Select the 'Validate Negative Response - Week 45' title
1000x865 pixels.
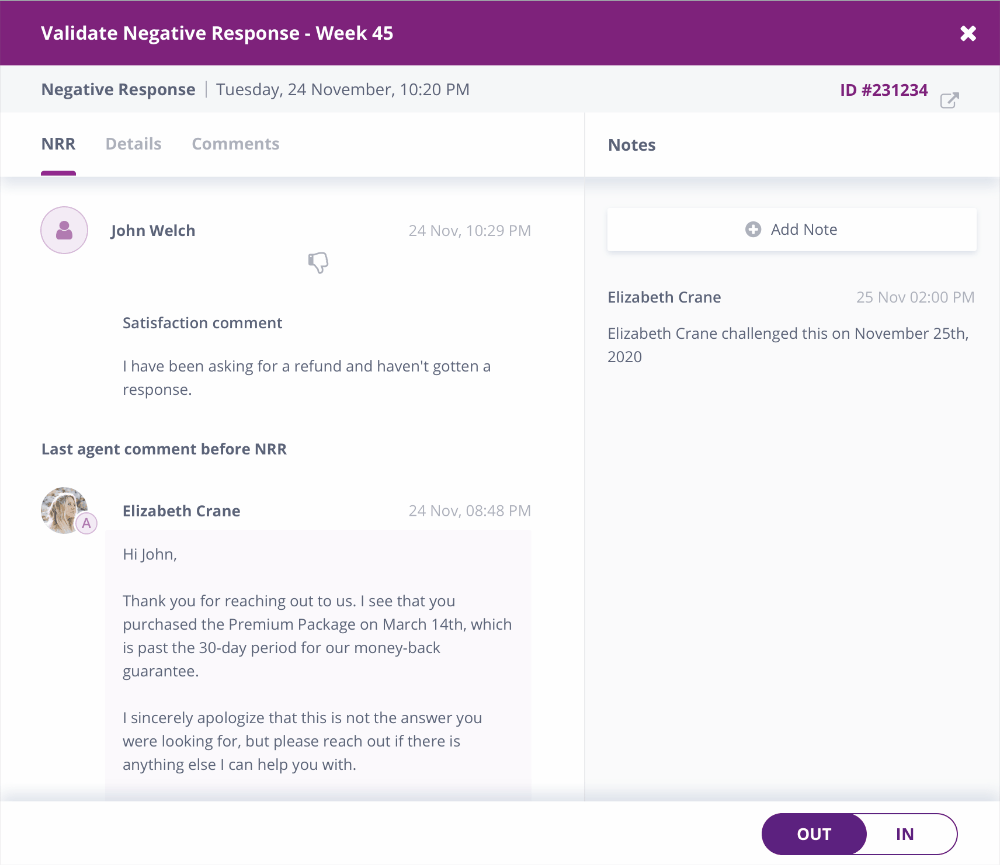coord(217,33)
